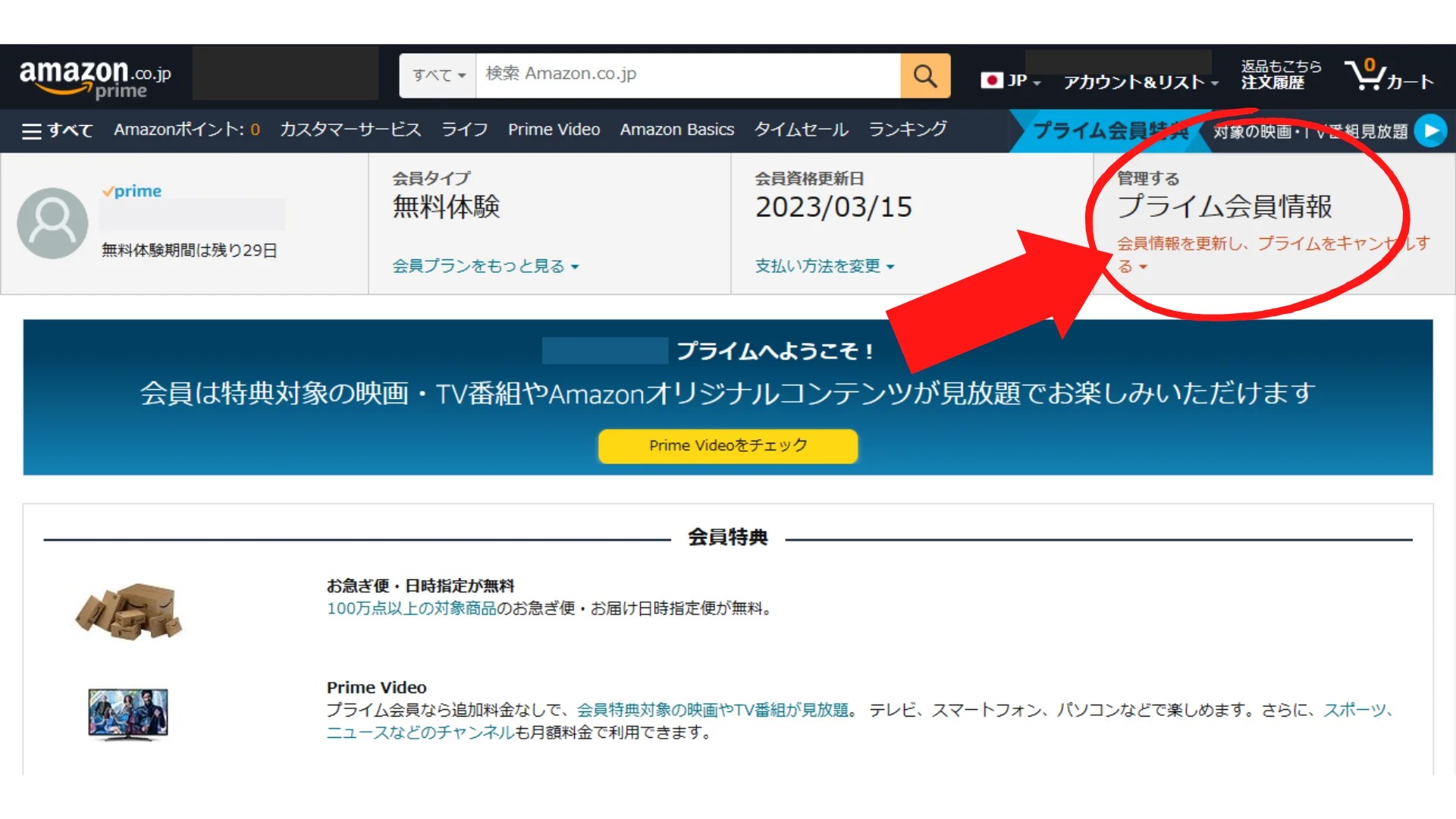The height and width of the screenshot is (819, 1456).
Task: Click the Japan flag language icon
Action: (x=993, y=79)
